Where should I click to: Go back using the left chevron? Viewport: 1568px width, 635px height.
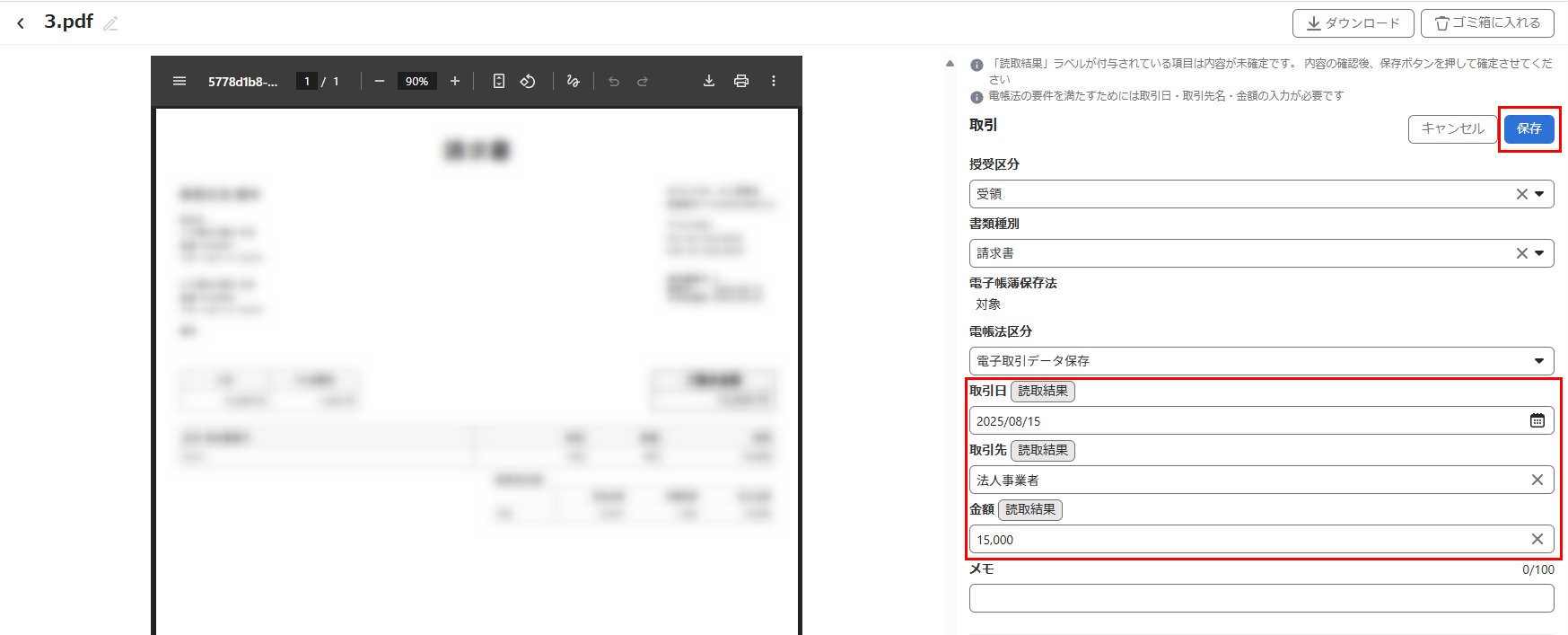coord(21,23)
